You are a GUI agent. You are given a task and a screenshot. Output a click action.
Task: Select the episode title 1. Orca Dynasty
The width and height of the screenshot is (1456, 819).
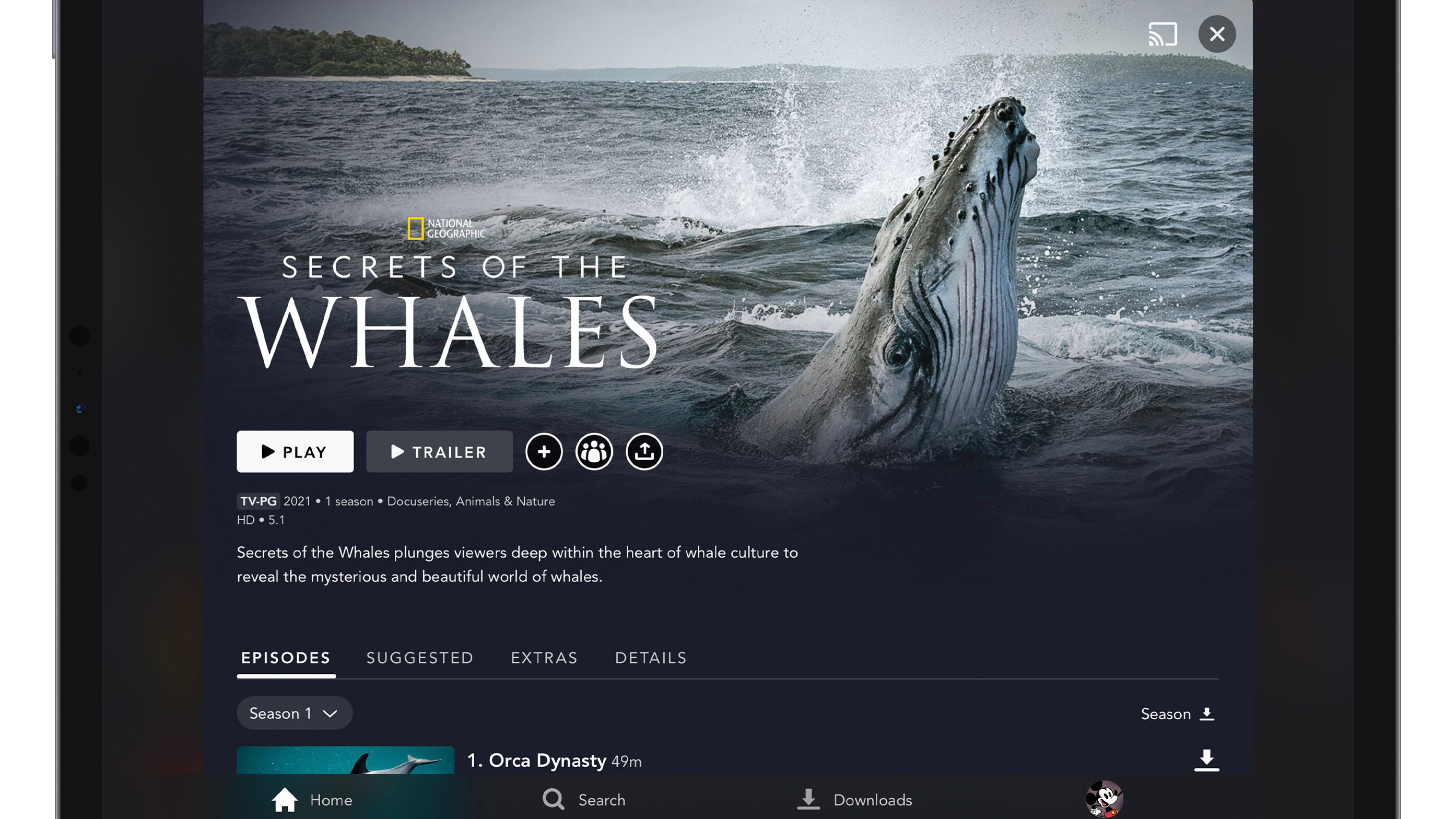536,761
